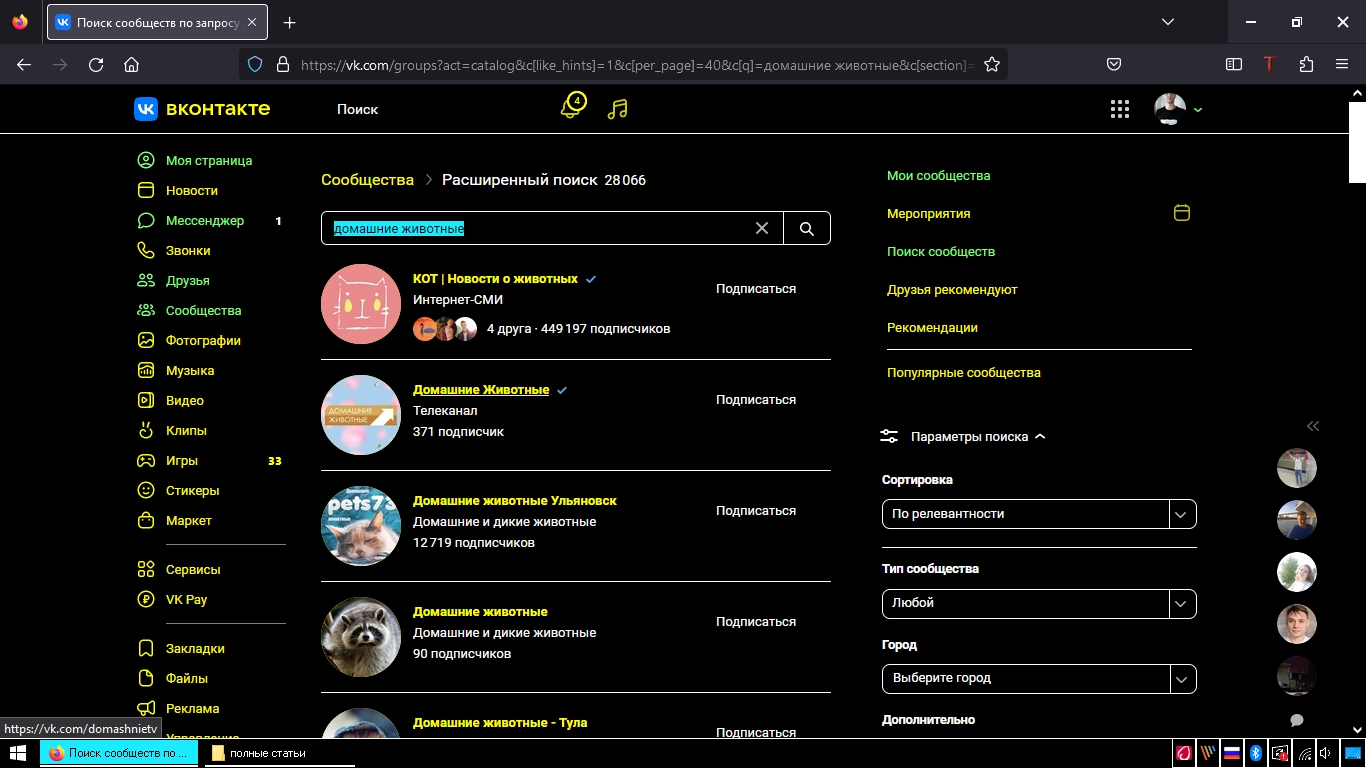This screenshot has height=768, width=1366.
Task: Click the Мои сообщества link
Action: [938, 175]
